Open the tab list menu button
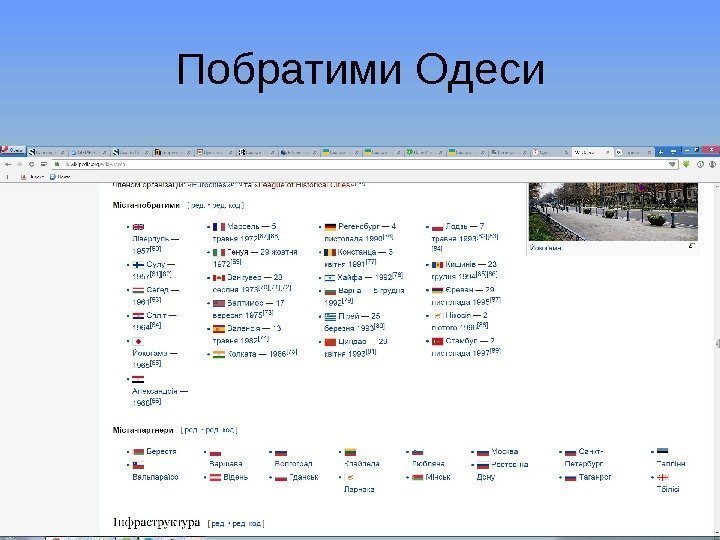 674,152
